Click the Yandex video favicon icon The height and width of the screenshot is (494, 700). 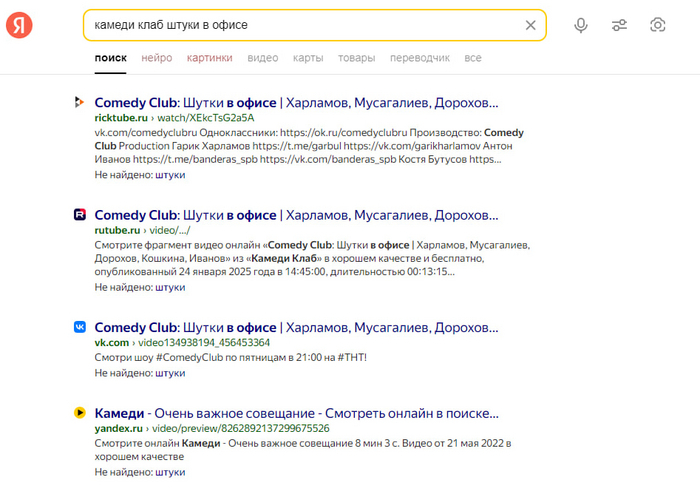[x=79, y=412]
